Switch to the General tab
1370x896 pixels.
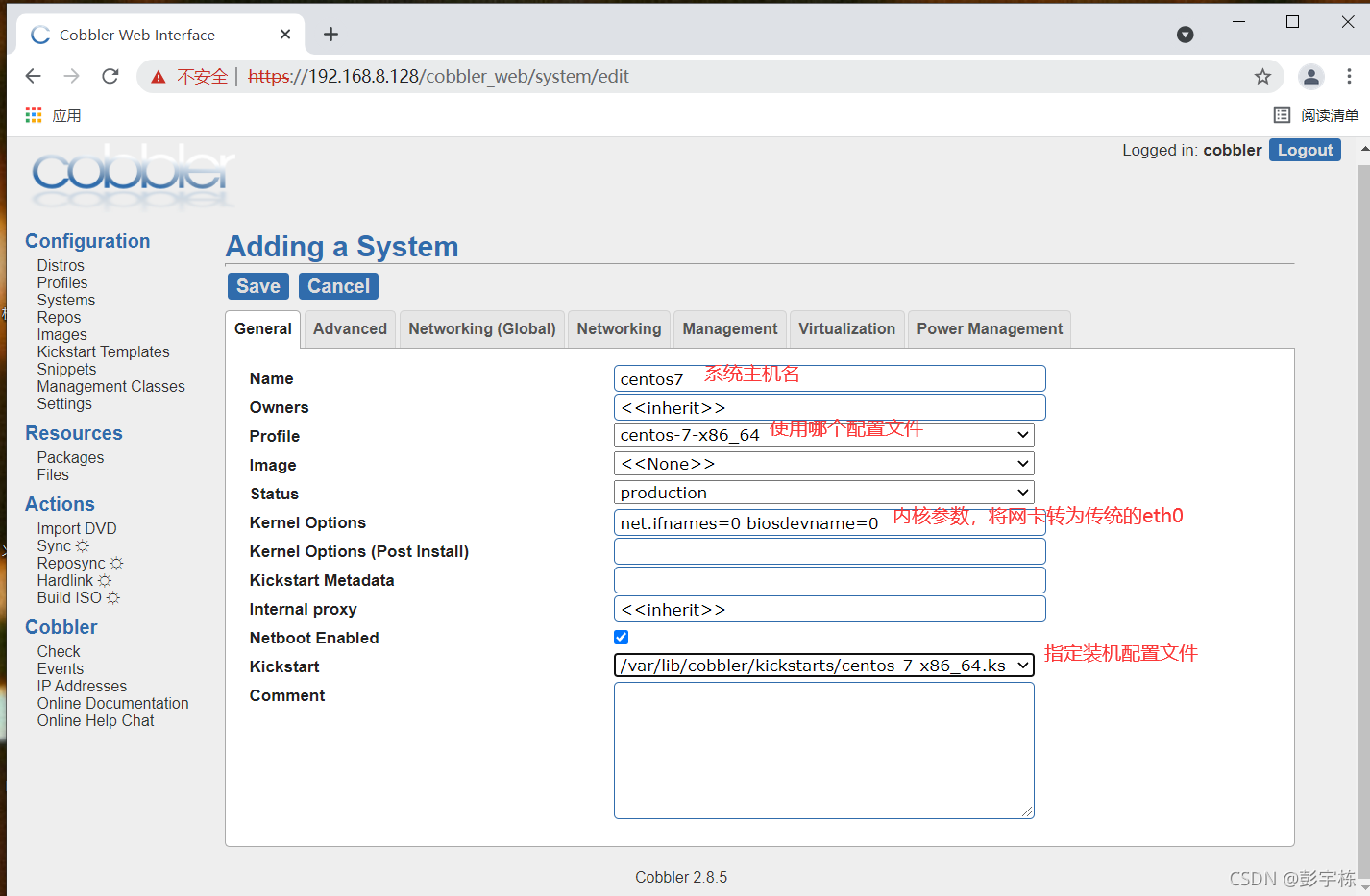pyautogui.click(x=263, y=328)
